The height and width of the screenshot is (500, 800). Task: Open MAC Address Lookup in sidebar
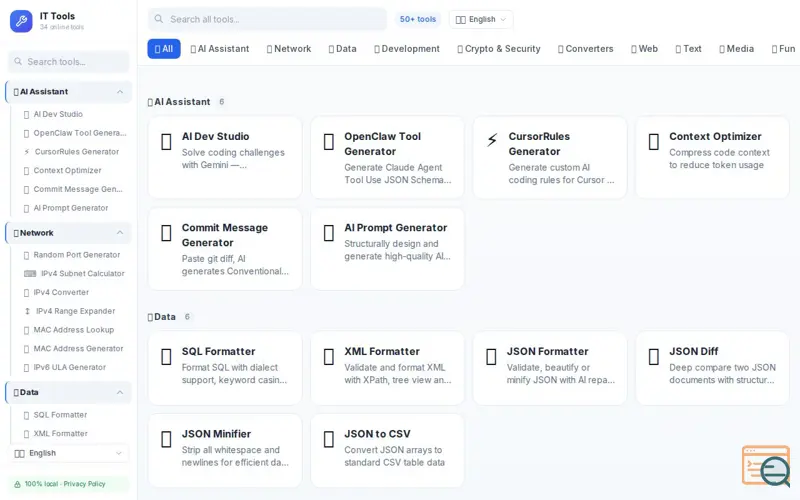[70, 330]
